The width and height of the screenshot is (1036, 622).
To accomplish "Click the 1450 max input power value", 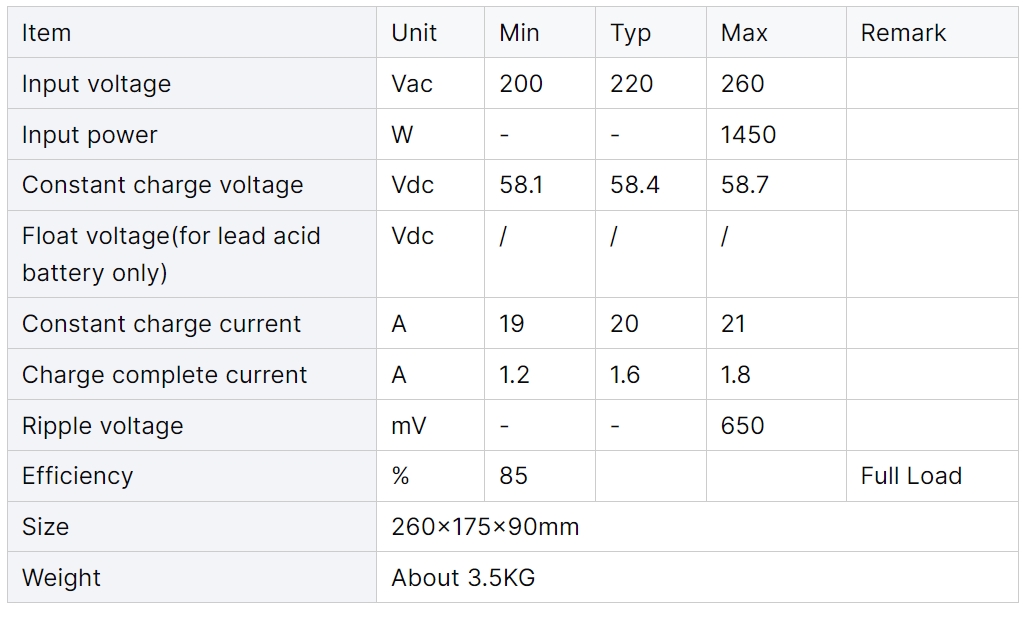I will 748,134.
